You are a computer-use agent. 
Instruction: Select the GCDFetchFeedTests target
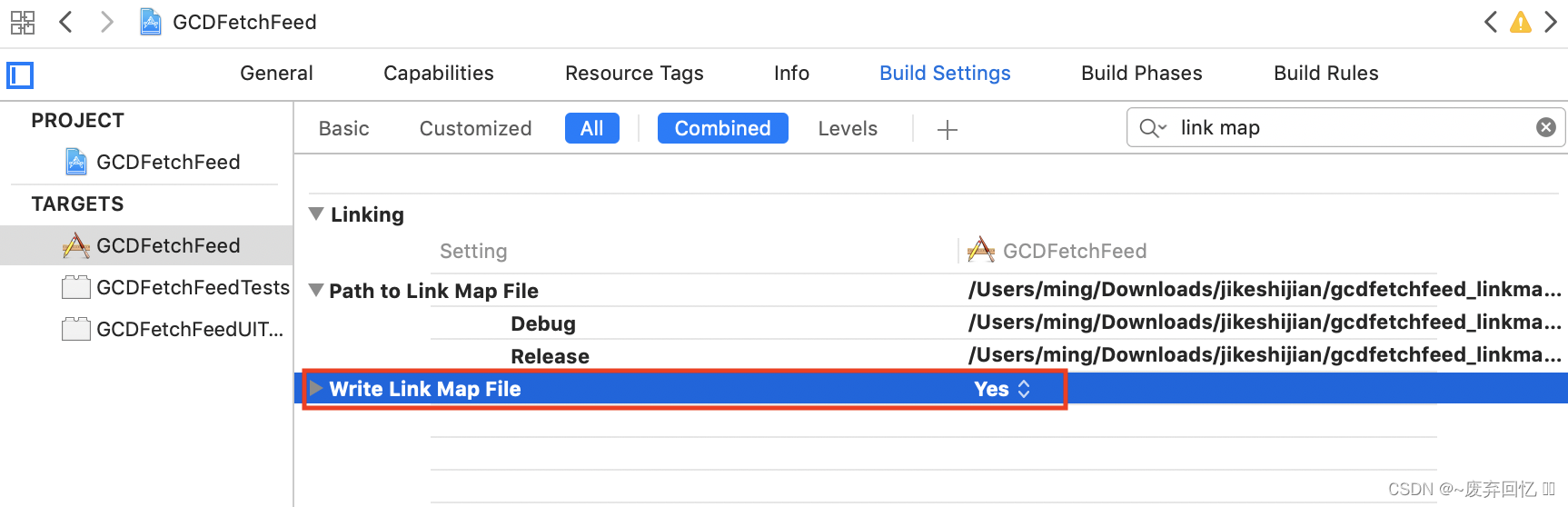[192, 288]
